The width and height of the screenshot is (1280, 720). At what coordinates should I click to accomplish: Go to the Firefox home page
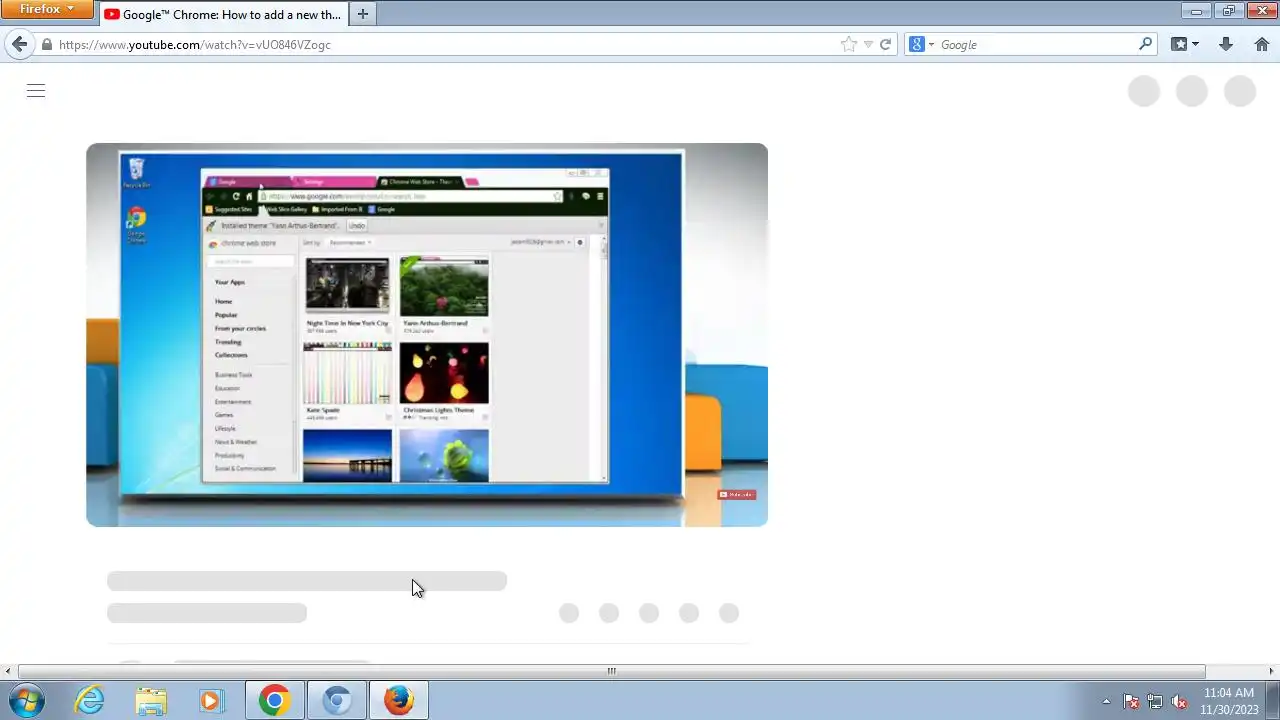pyautogui.click(x=1261, y=44)
